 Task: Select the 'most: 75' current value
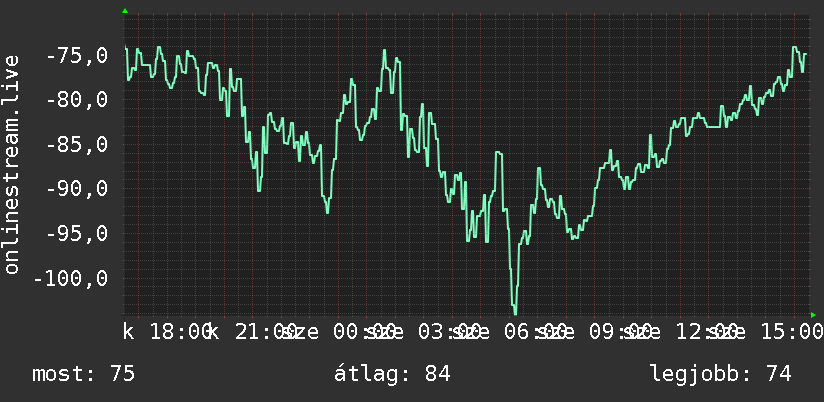point(84,374)
